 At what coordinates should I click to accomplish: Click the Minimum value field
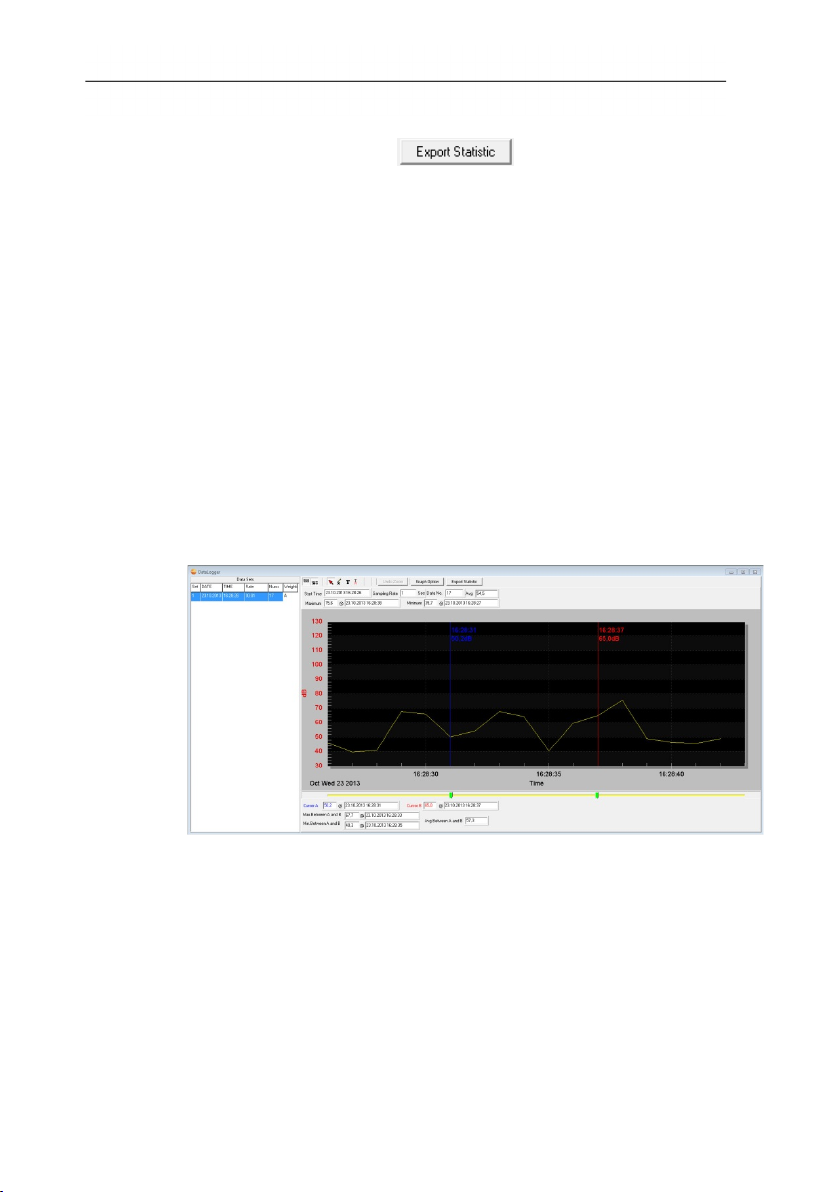point(430,603)
